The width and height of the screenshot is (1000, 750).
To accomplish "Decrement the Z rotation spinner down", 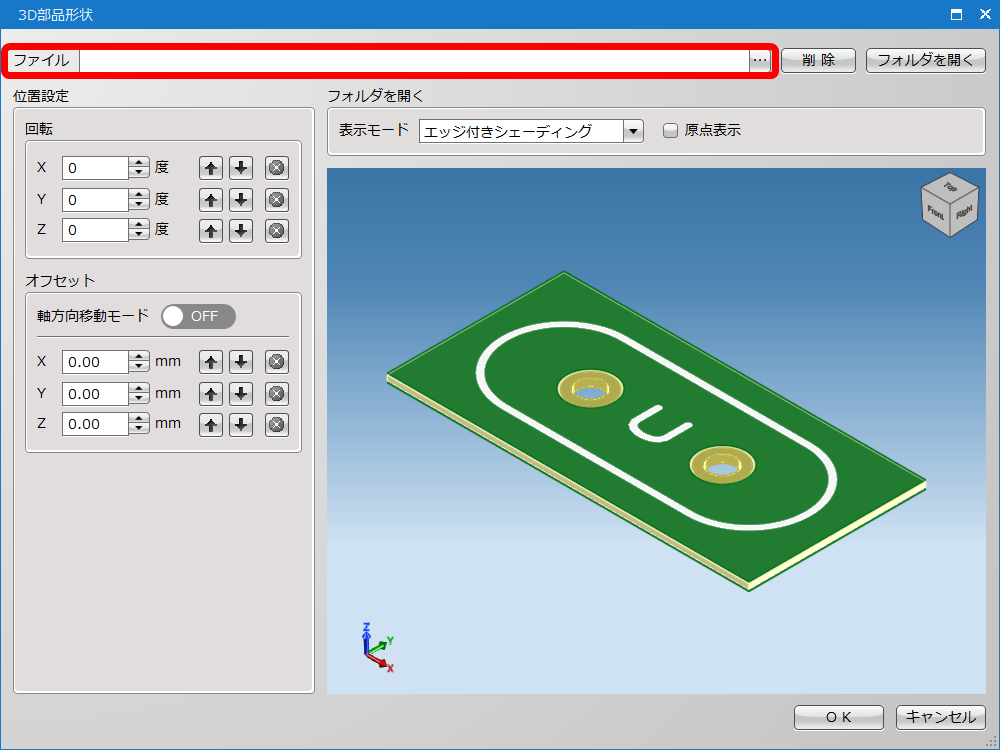I will pos(139,236).
